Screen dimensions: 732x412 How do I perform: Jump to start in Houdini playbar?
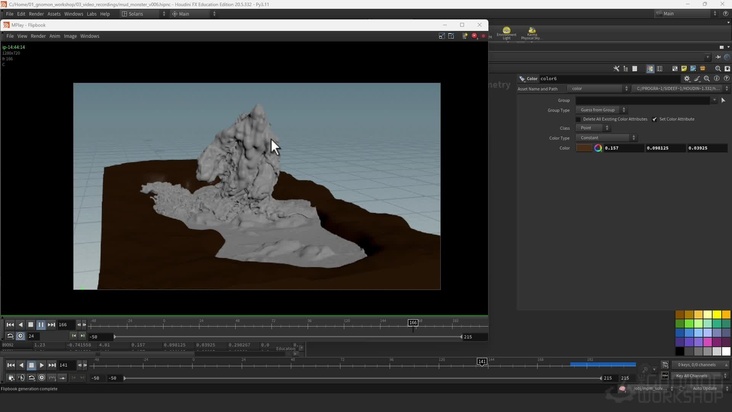(11, 365)
